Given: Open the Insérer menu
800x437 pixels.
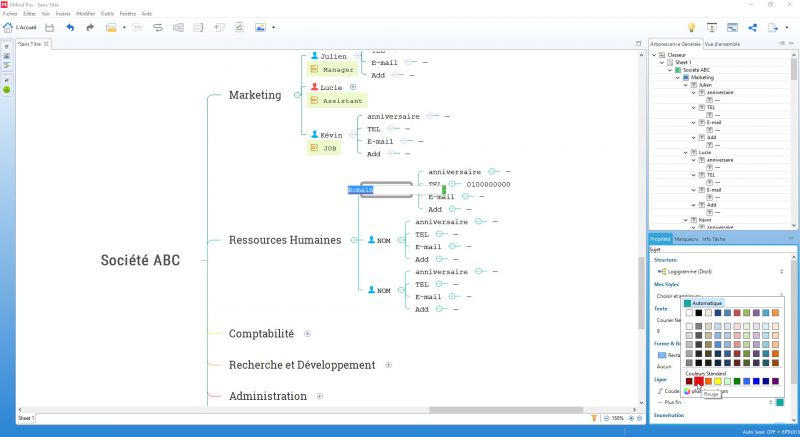Looking at the screenshot, I should point(63,14).
